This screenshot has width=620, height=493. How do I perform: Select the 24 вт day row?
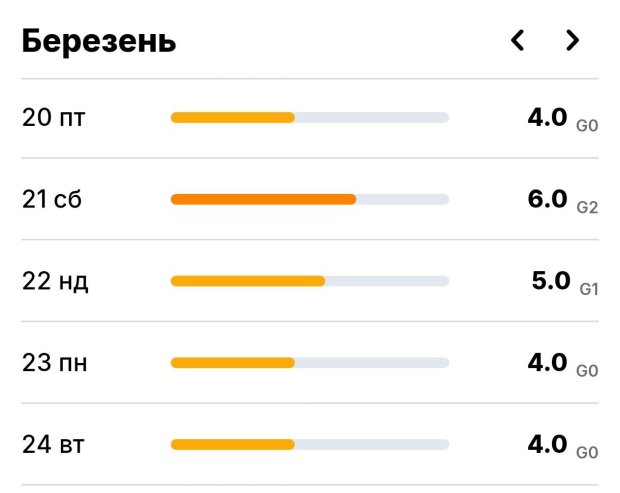click(53, 444)
